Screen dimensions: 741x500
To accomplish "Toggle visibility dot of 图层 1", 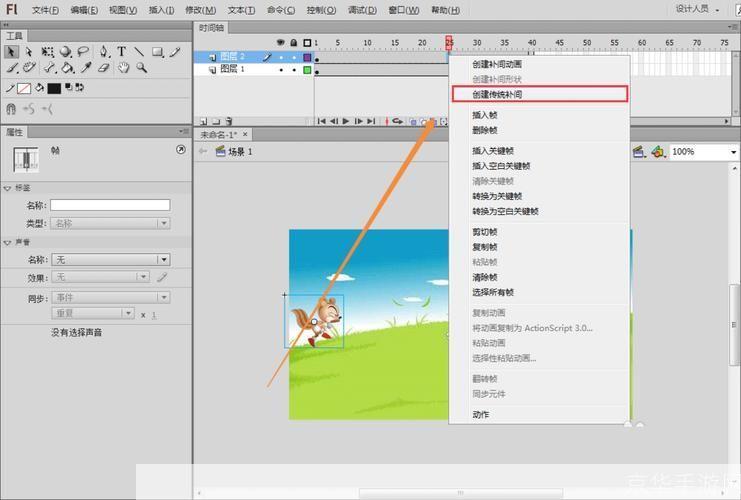I will point(281,70).
